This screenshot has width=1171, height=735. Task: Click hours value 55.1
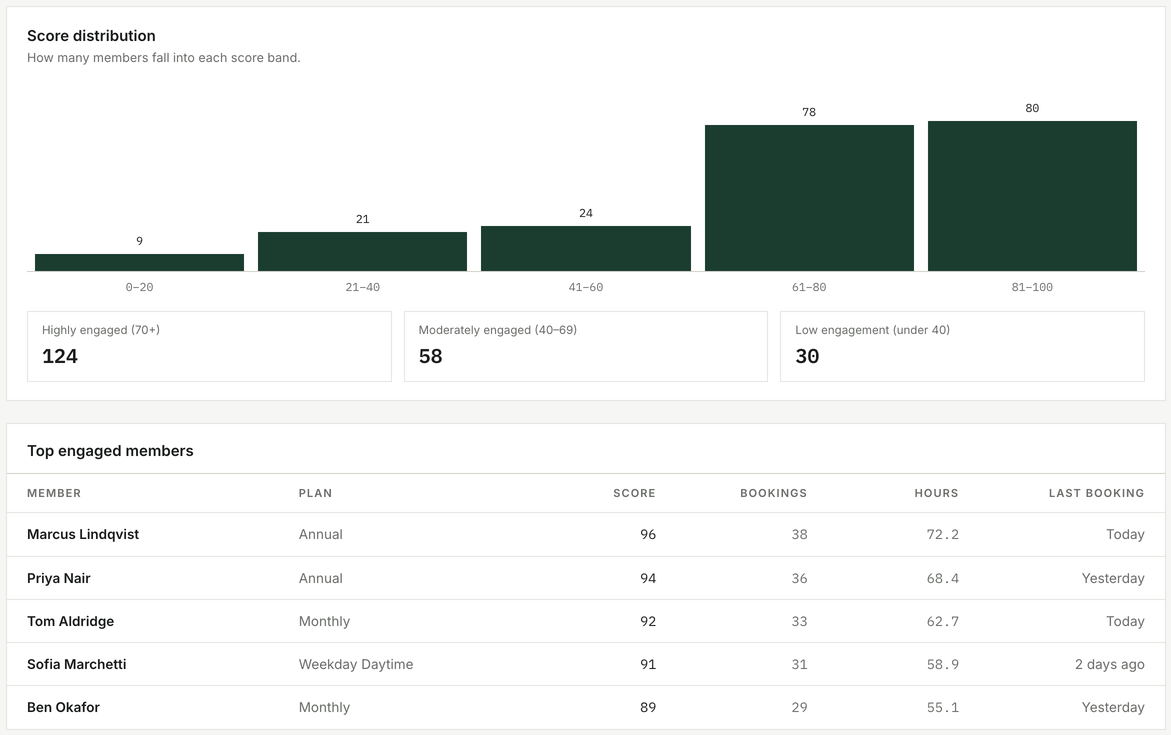pyautogui.click(x=942, y=707)
